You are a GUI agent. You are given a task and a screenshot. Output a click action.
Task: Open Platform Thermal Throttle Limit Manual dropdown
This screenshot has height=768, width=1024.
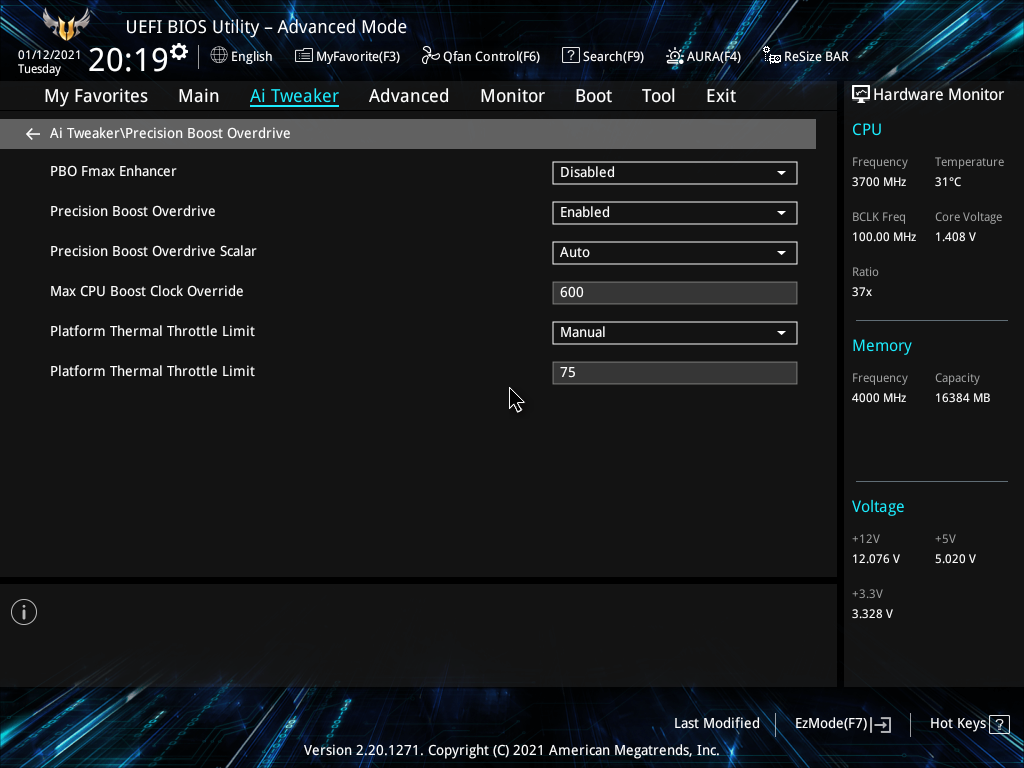coord(675,333)
